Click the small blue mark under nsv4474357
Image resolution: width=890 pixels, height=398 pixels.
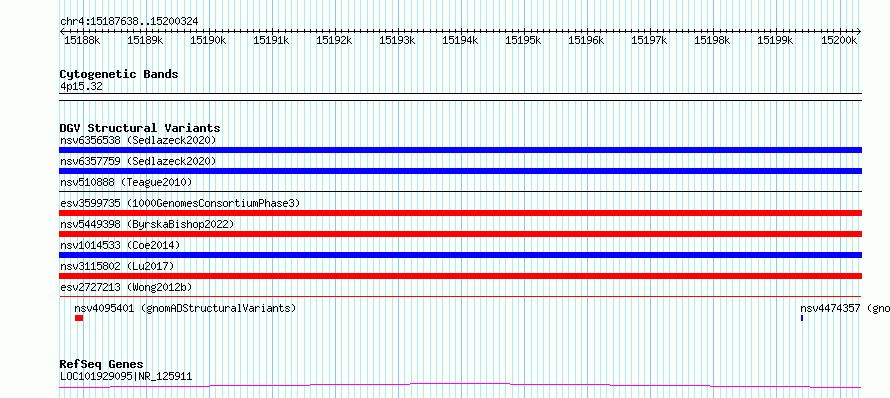pos(802,318)
